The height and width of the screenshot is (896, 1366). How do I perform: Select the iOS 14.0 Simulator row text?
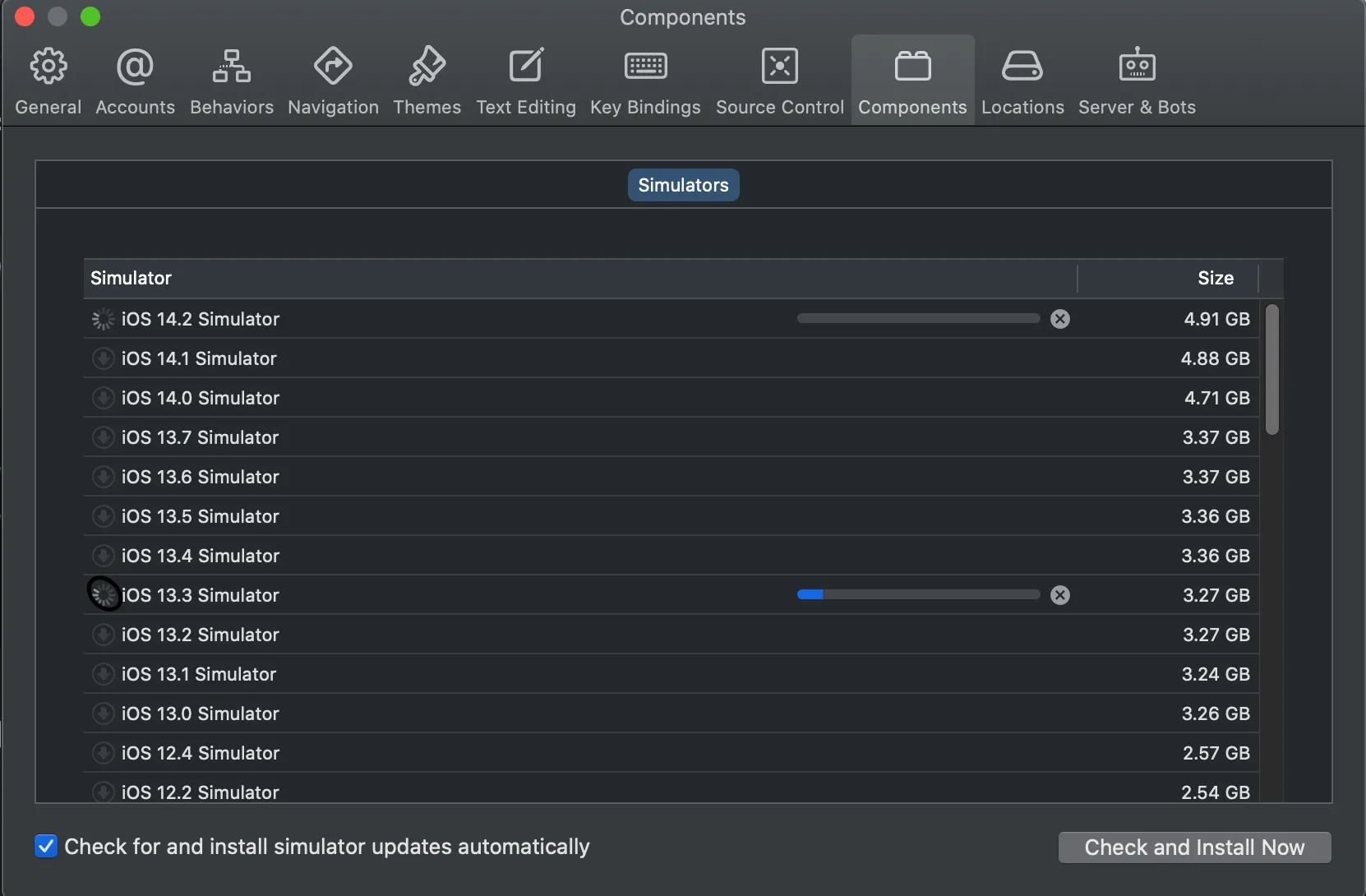click(x=201, y=398)
